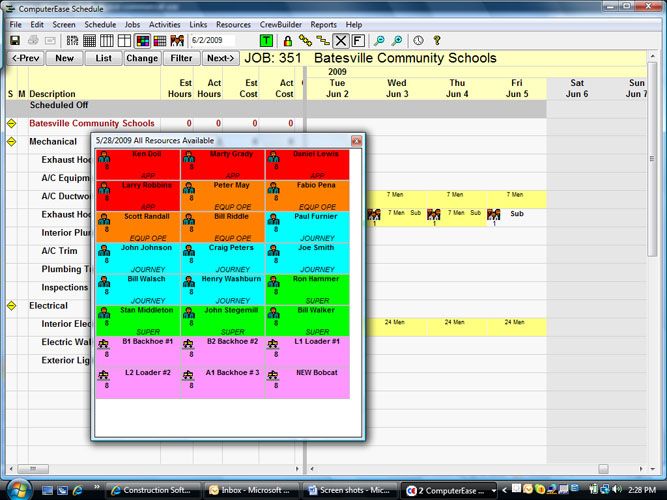This screenshot has height=500, width=667.
Task: Click the volume icon in system tray
Action: [618, 489]
